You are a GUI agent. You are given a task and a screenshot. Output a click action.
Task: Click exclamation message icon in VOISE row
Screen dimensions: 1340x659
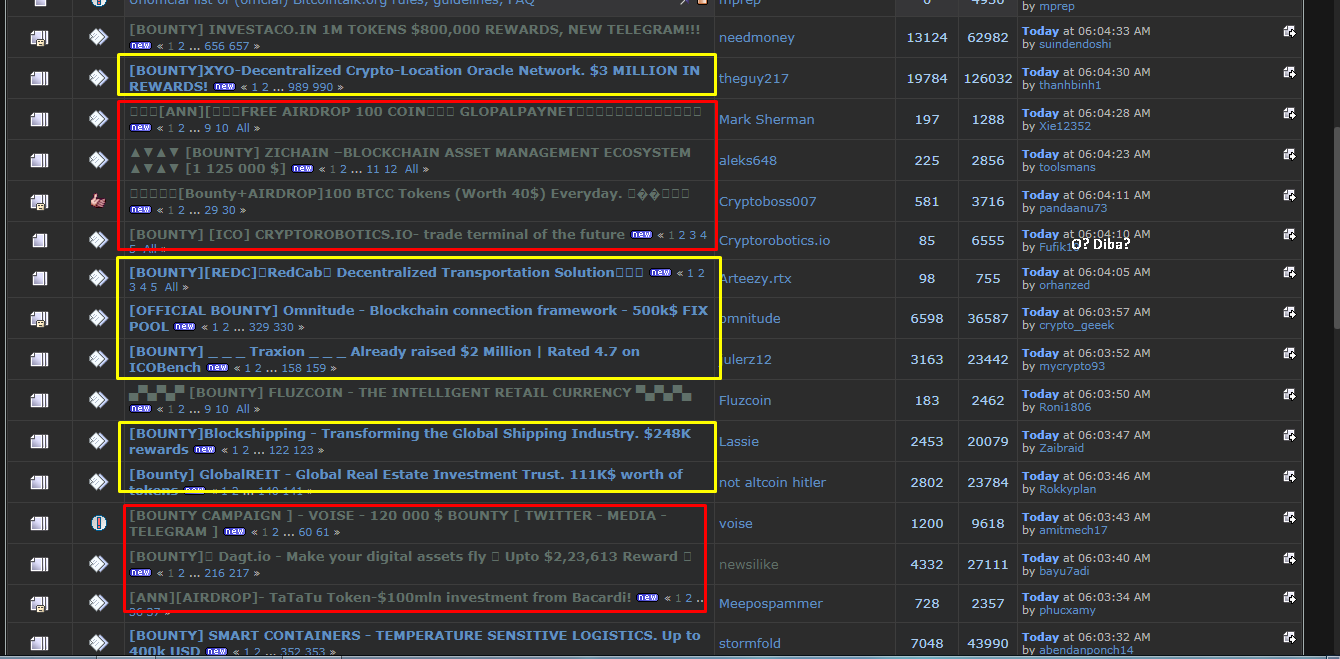point(98,523)
